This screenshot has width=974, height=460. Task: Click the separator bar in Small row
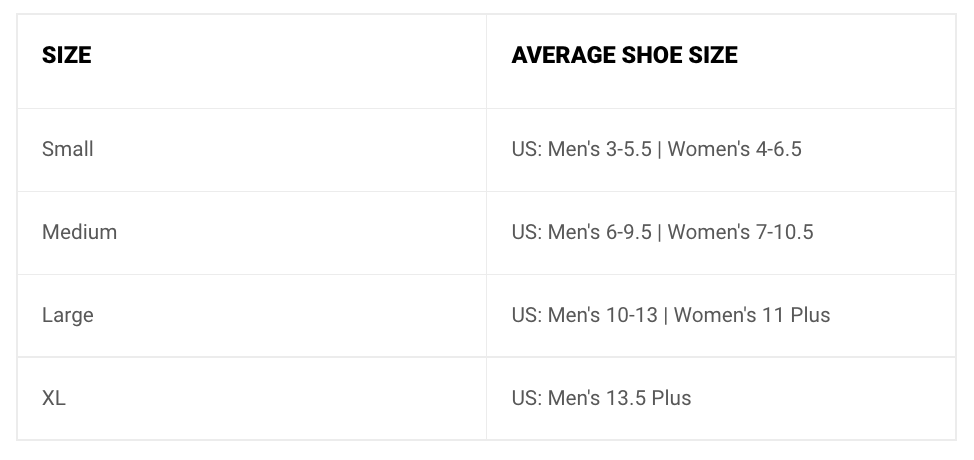[x=660, y=150]
